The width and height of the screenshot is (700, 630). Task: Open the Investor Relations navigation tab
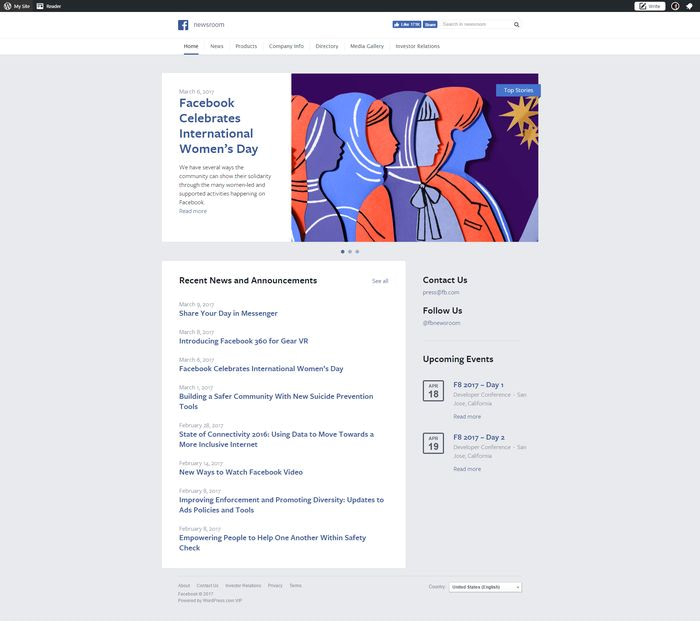pos(417,46)
